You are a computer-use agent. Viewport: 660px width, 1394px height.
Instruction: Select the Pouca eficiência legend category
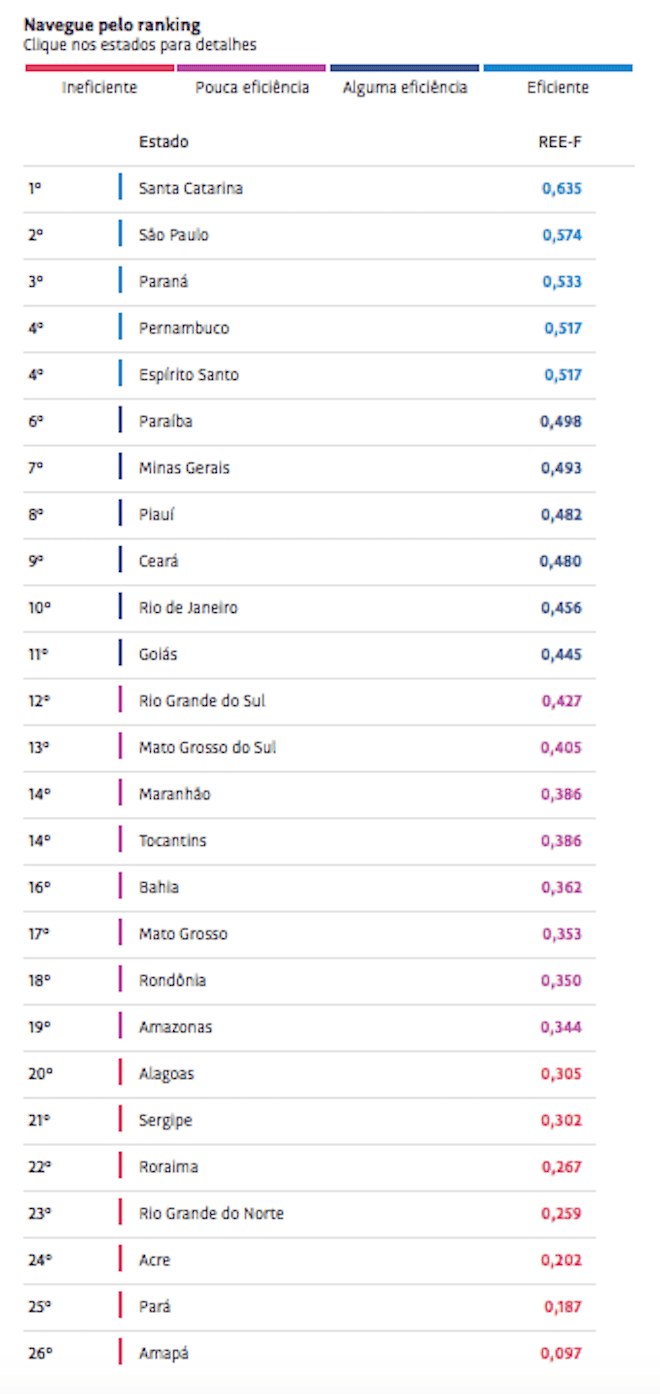tap(252, 88)
